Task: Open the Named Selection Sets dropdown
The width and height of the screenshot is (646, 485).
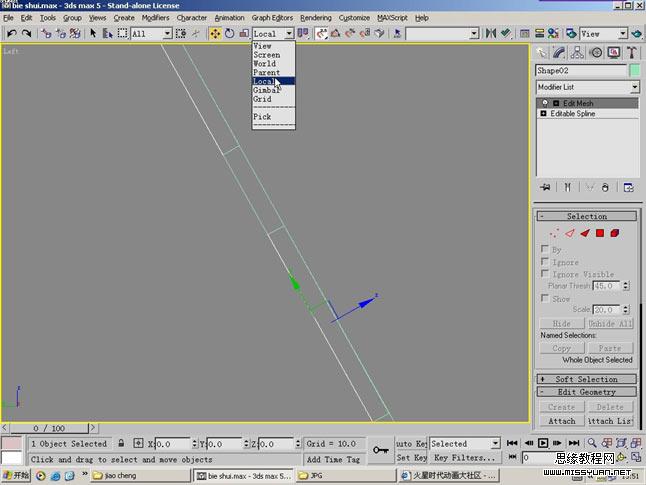Action: pos(442,33)
